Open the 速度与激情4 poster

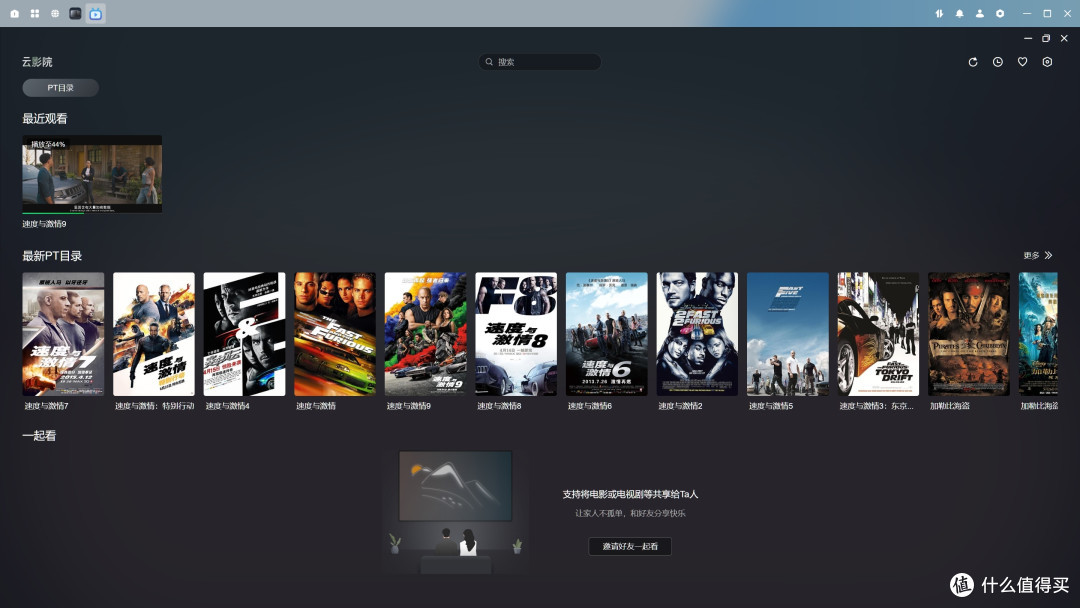[x=245, y=334]
